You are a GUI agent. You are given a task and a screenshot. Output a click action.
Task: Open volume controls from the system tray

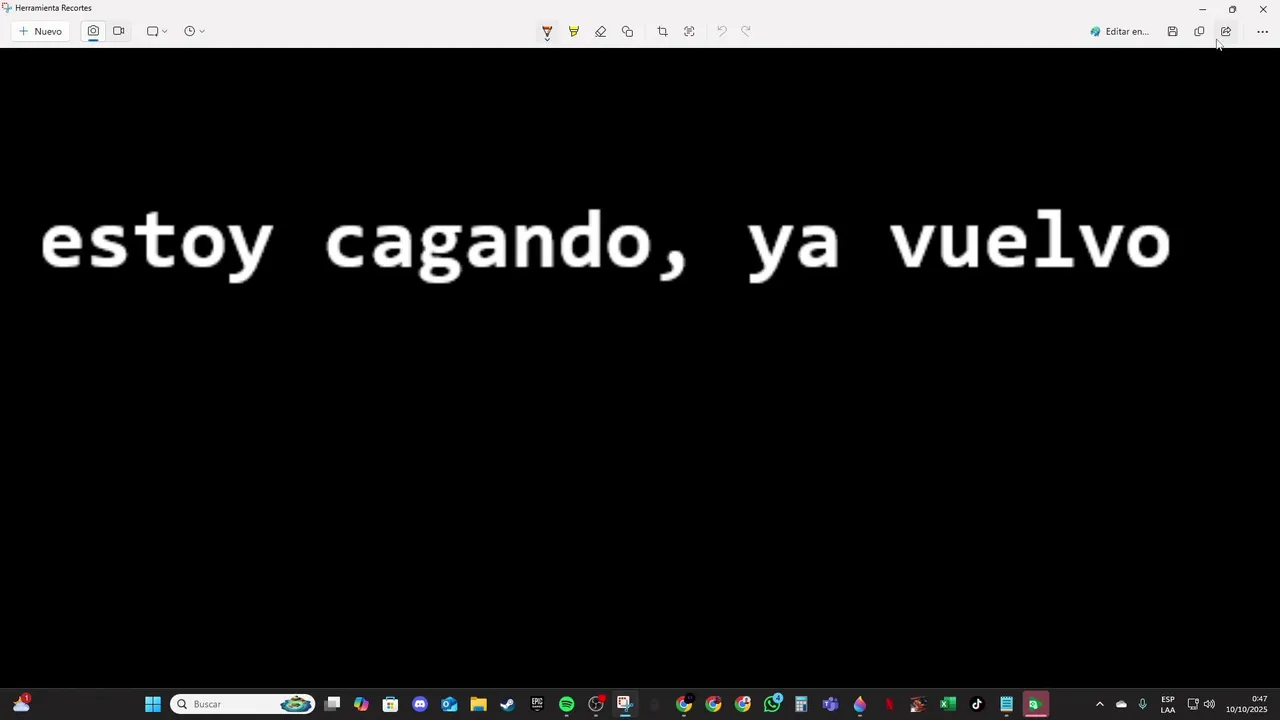(x=1209, y=704)
